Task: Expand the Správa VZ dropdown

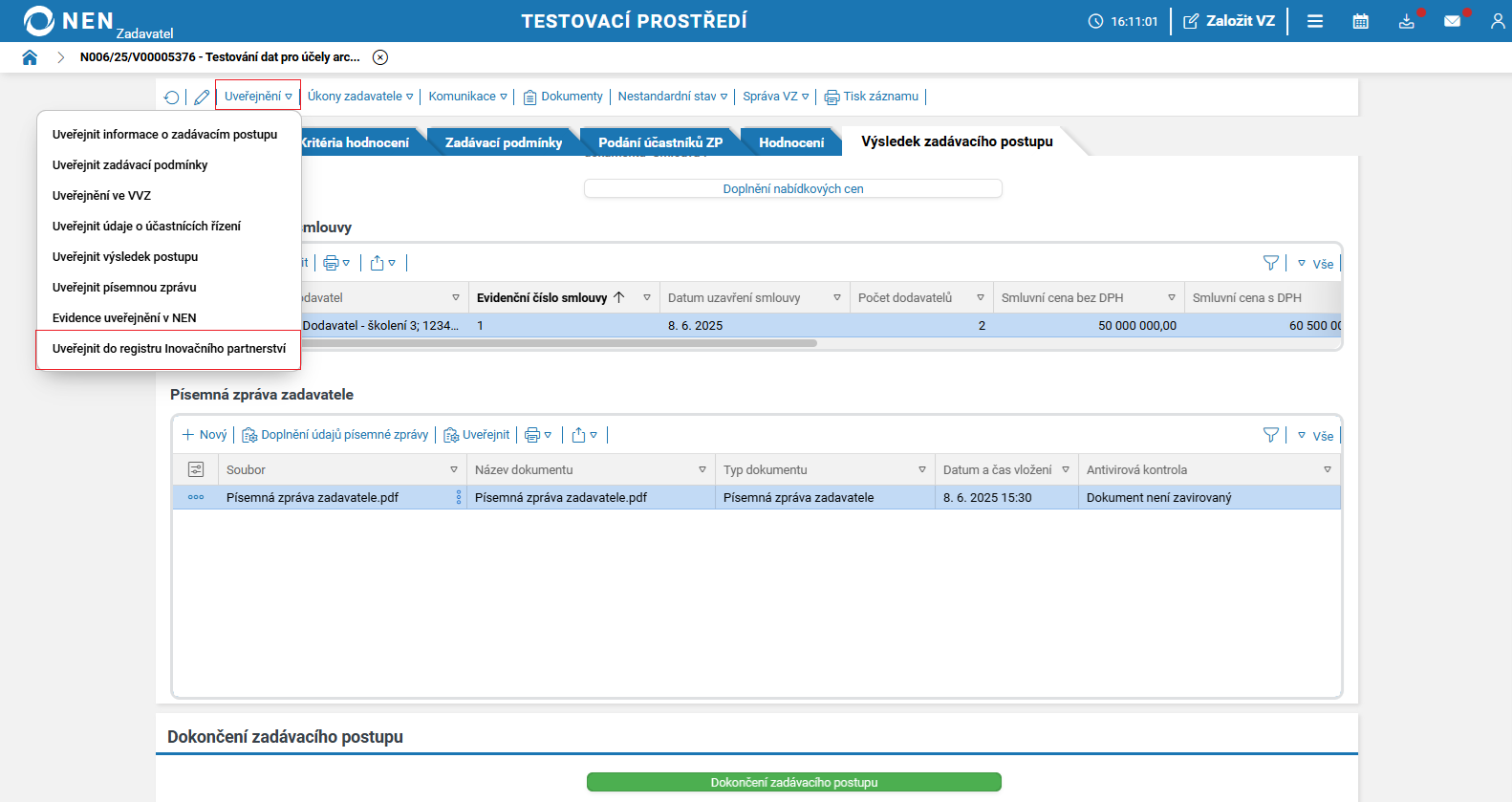Action: point(776,97)
